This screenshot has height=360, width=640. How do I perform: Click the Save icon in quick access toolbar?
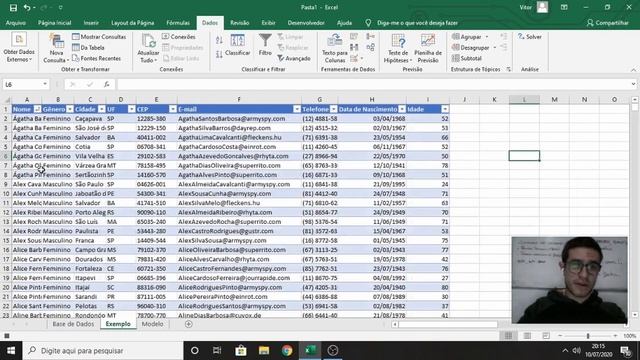13,8
